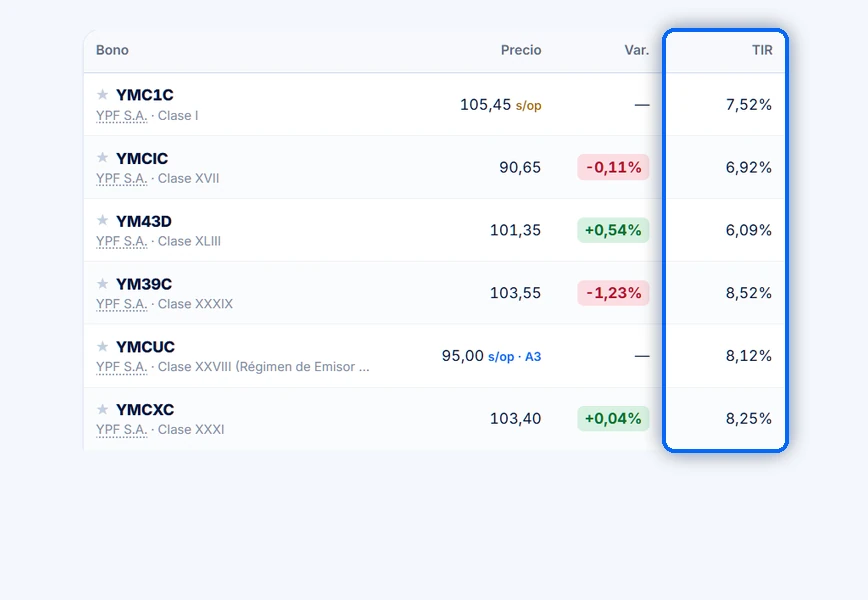This screenshot has width=868, height=600.
Task: Star the YMCUC bond as favorite
Action: pos(102,346)
